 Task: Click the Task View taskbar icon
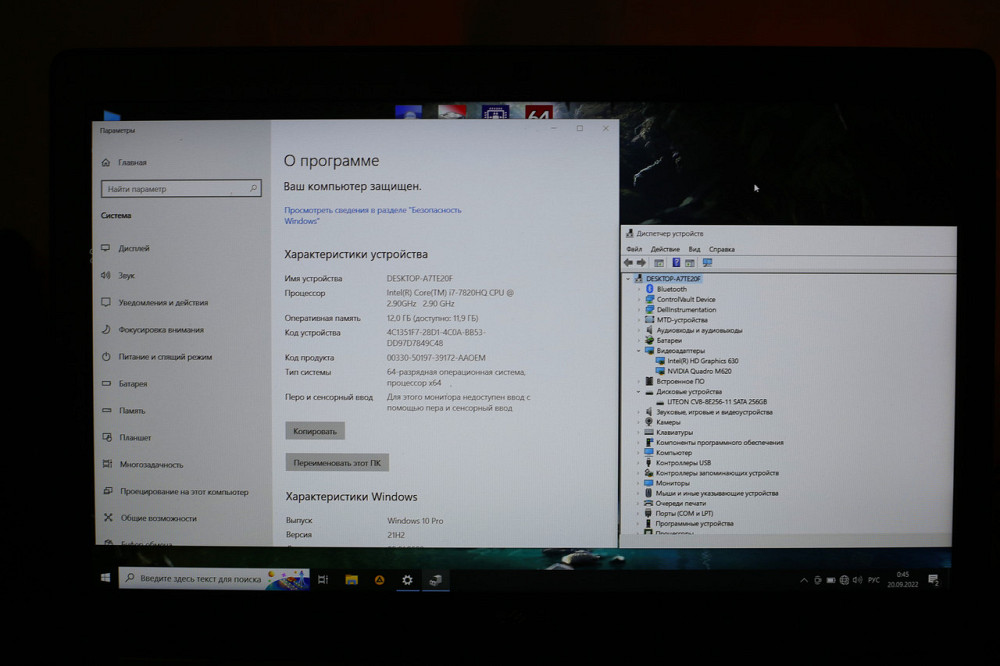[323, 579]
